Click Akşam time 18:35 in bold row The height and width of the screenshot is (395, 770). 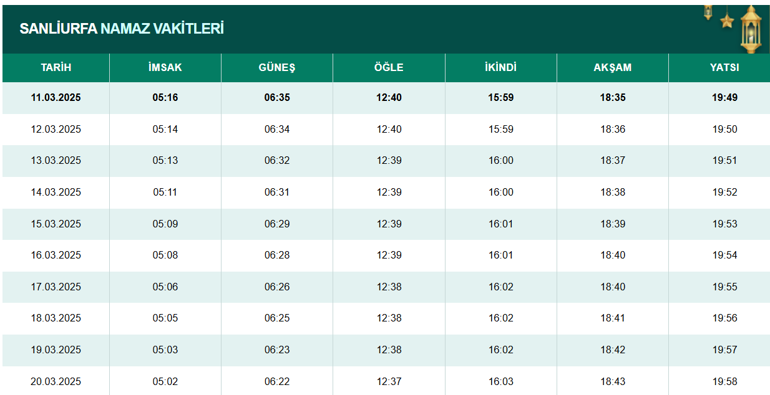tap(612, 98)
